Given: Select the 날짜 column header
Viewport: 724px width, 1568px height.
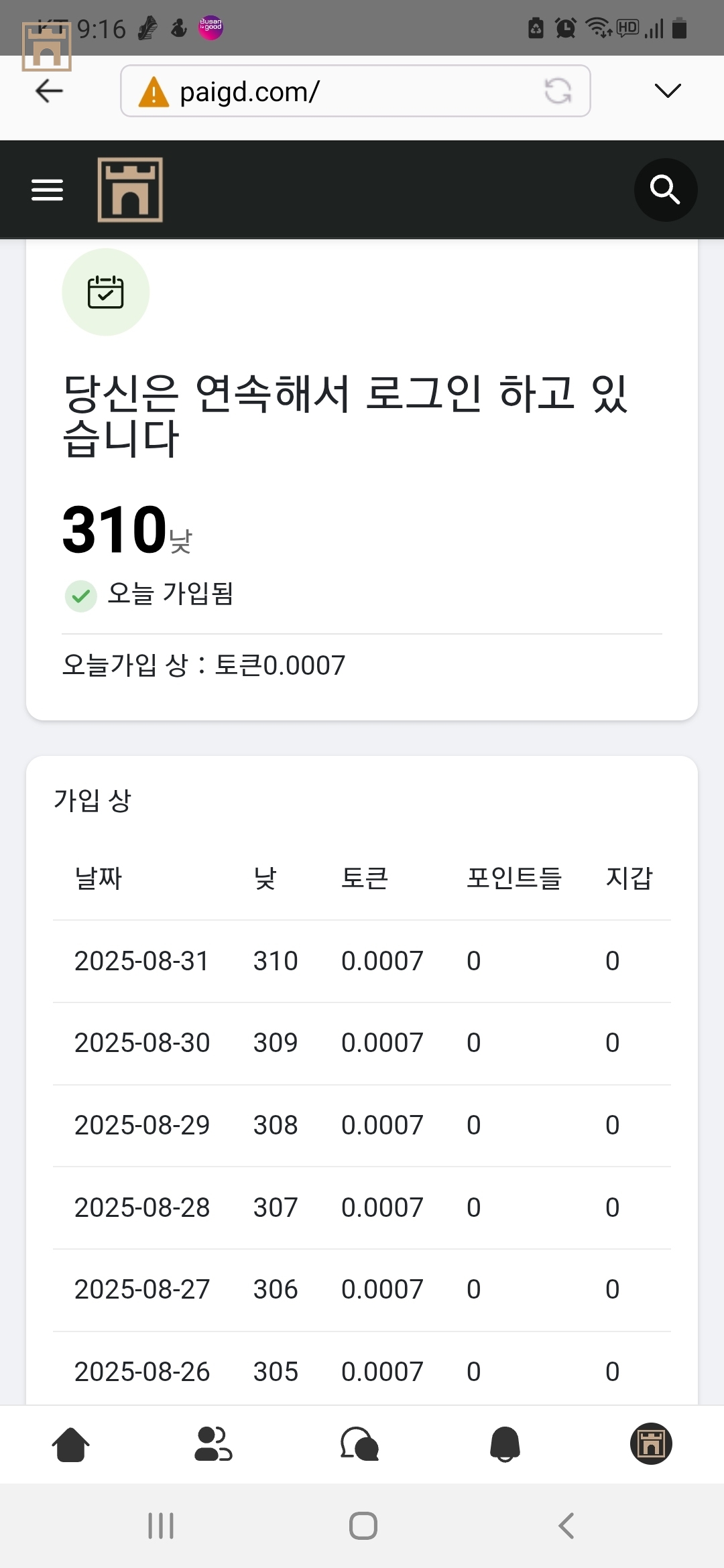Looking at the screenshot, I should click(99, 878).
